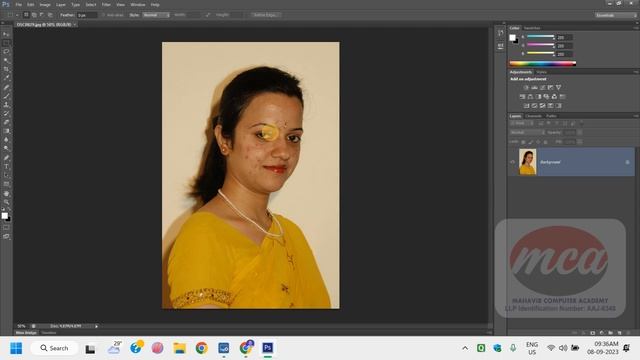Choose Add to selection mode
The height and width of the screenshot is (360, 640).
(x=34, y=15)
